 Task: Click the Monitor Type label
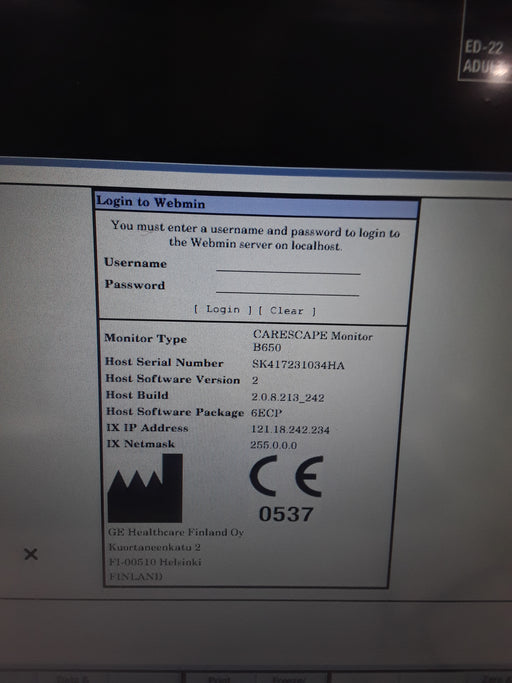click(146, 338)
